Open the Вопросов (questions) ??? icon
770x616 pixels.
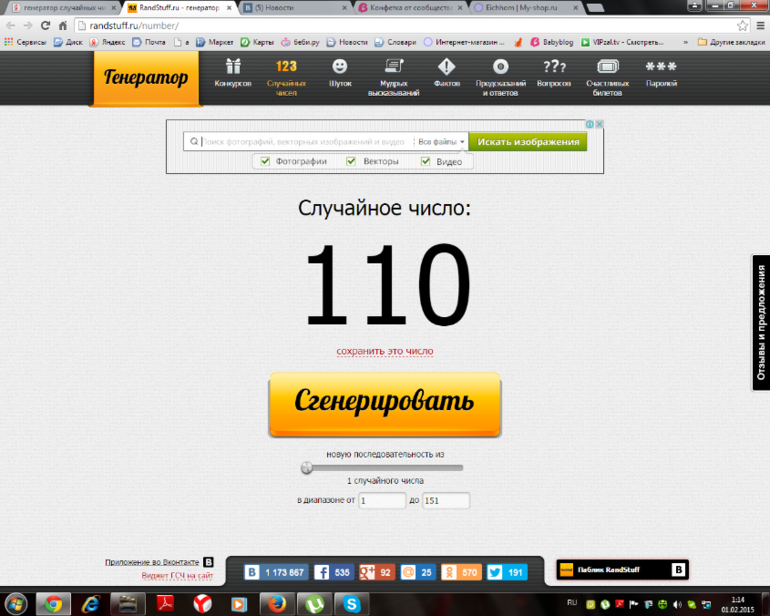point(553,68)
